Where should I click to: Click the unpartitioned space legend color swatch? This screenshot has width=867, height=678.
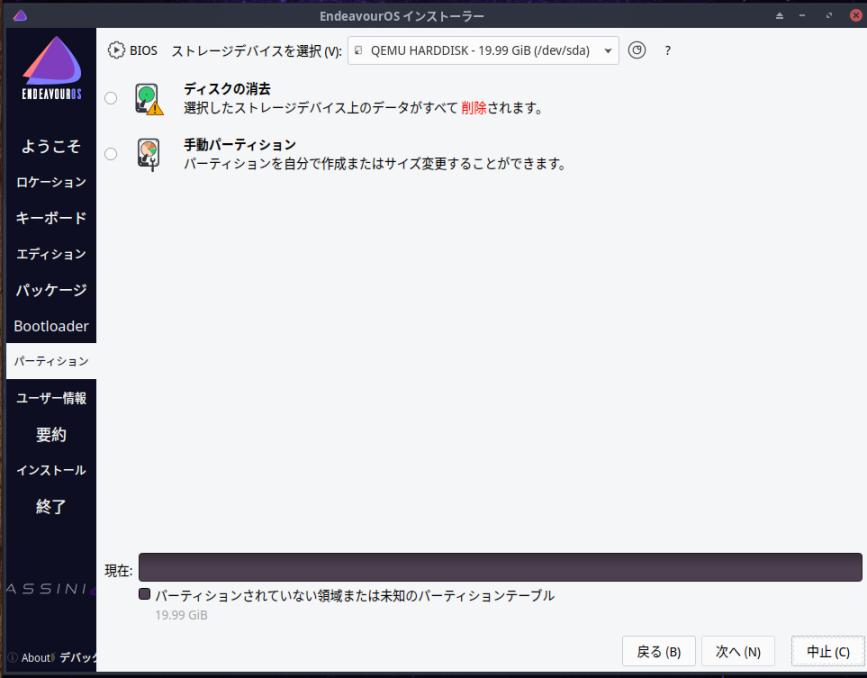click(x=144, y=594)
